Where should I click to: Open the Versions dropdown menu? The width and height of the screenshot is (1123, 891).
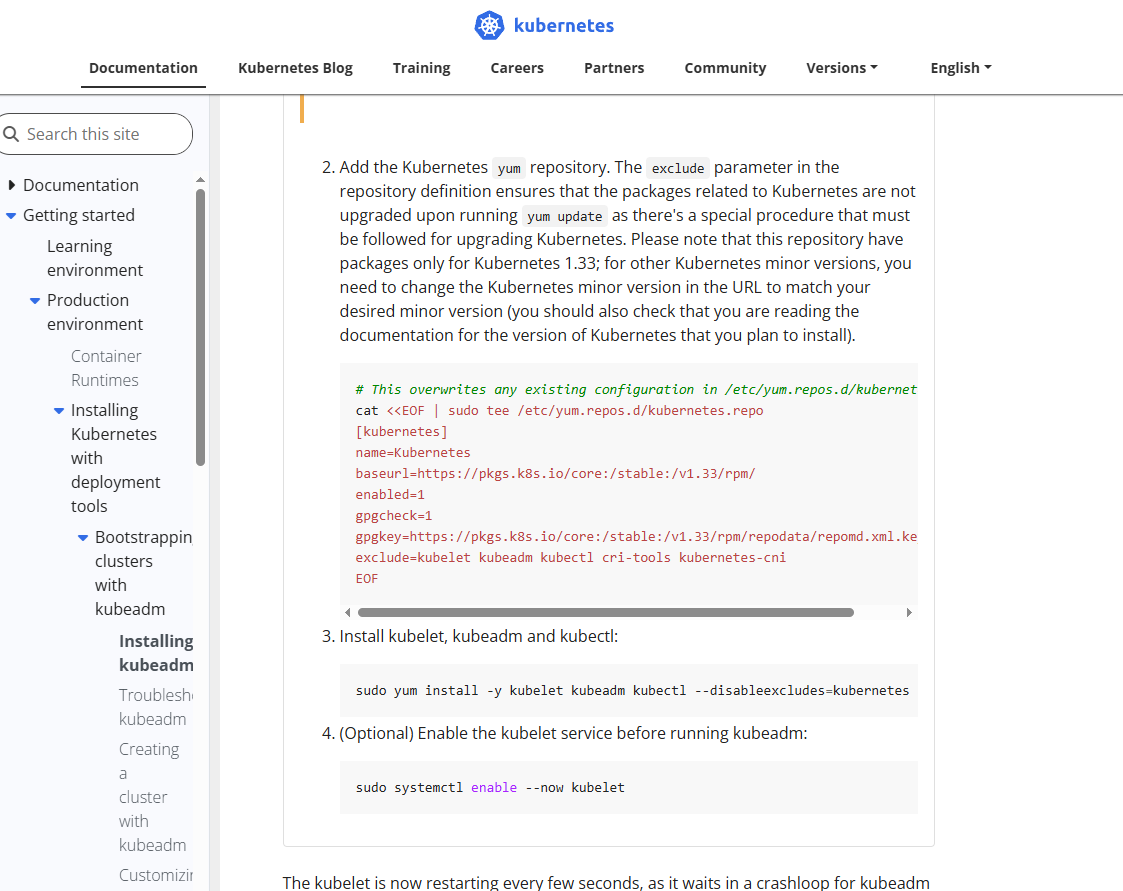842,68
